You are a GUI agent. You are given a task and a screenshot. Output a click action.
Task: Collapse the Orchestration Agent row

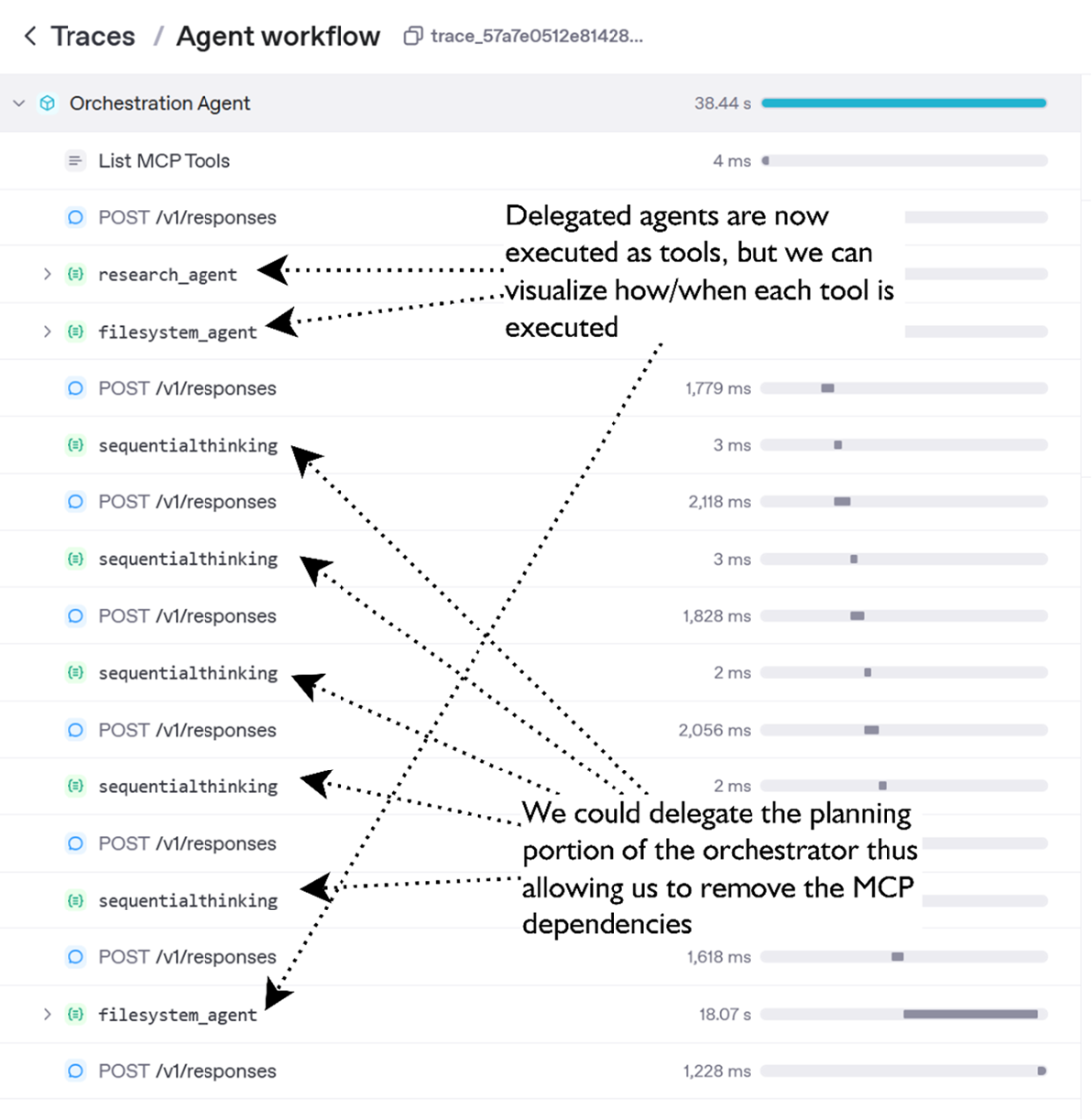click(19, 103)
